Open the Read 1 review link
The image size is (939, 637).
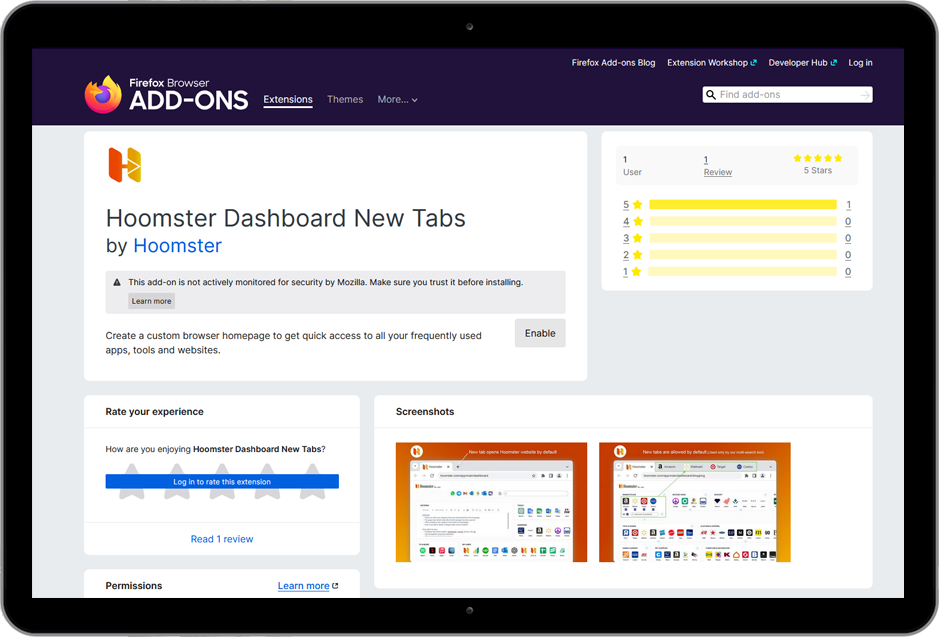tap(222, 539)
